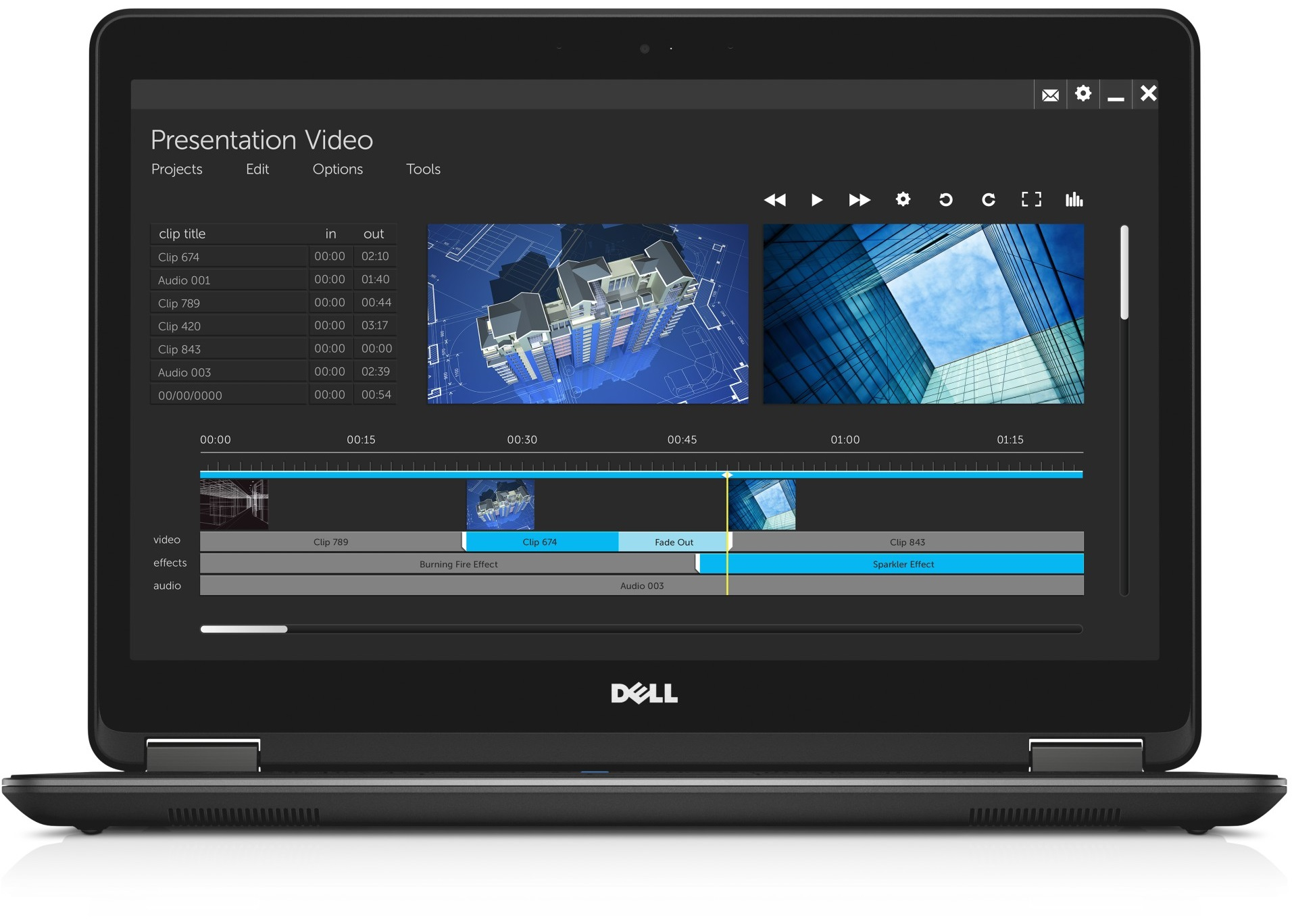This screenshot has width=1292, height=924.
Task: Select the video track label
Action: [167, 540]
